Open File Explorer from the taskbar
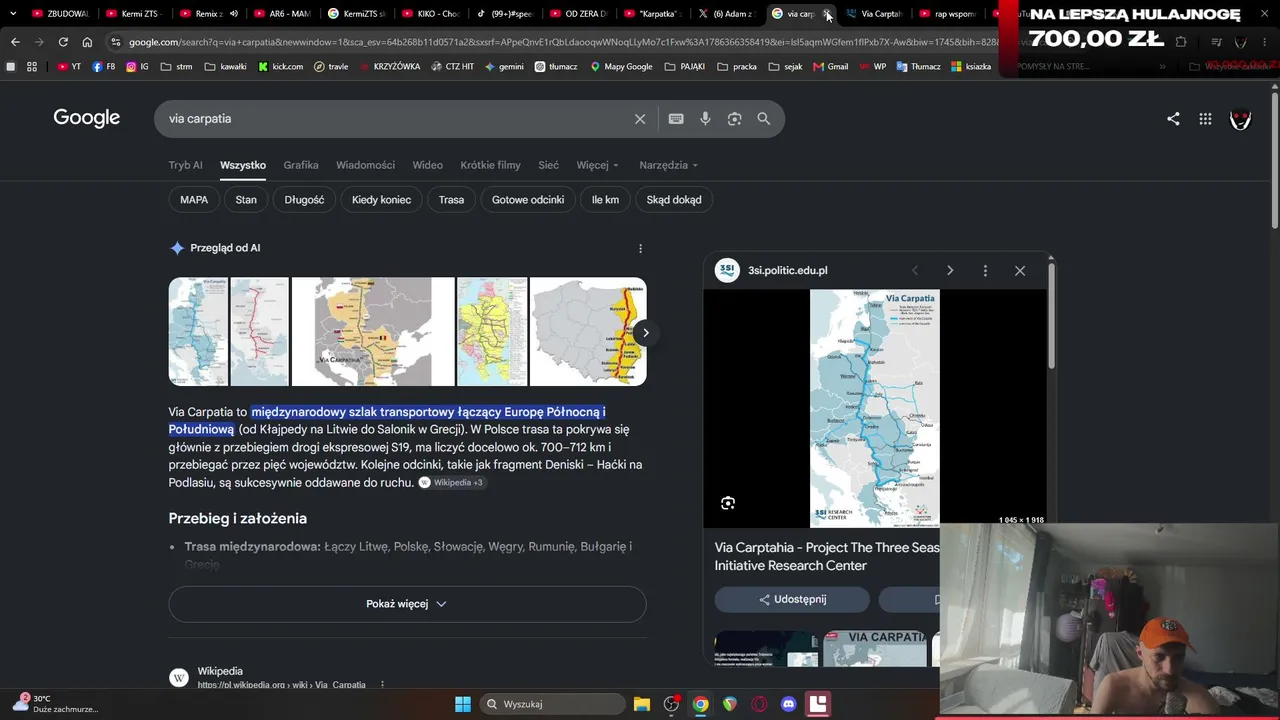This screenshot has width=1280, height=720. (642, 704)
